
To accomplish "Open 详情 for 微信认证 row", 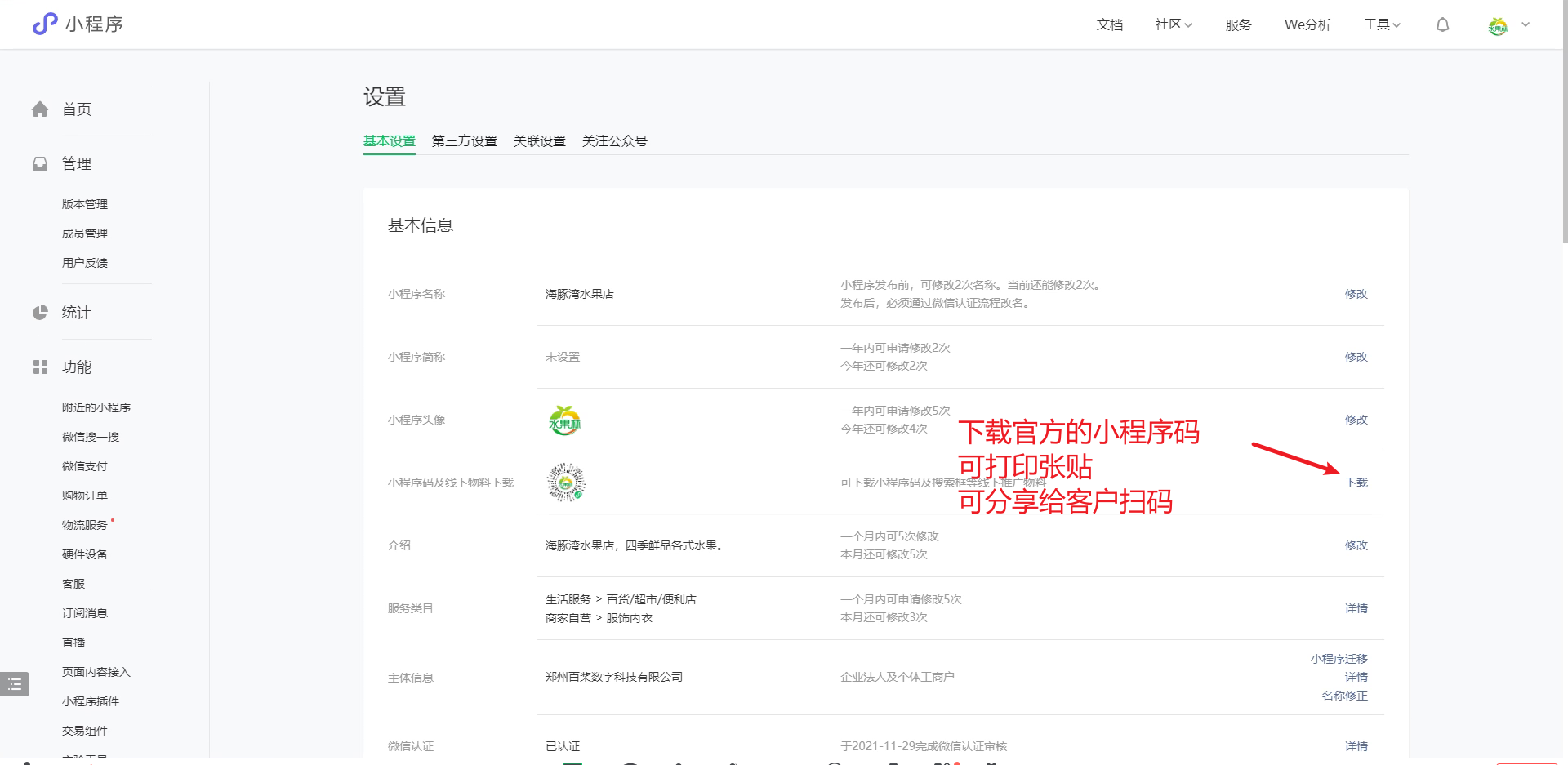I will pos(1356,746).
